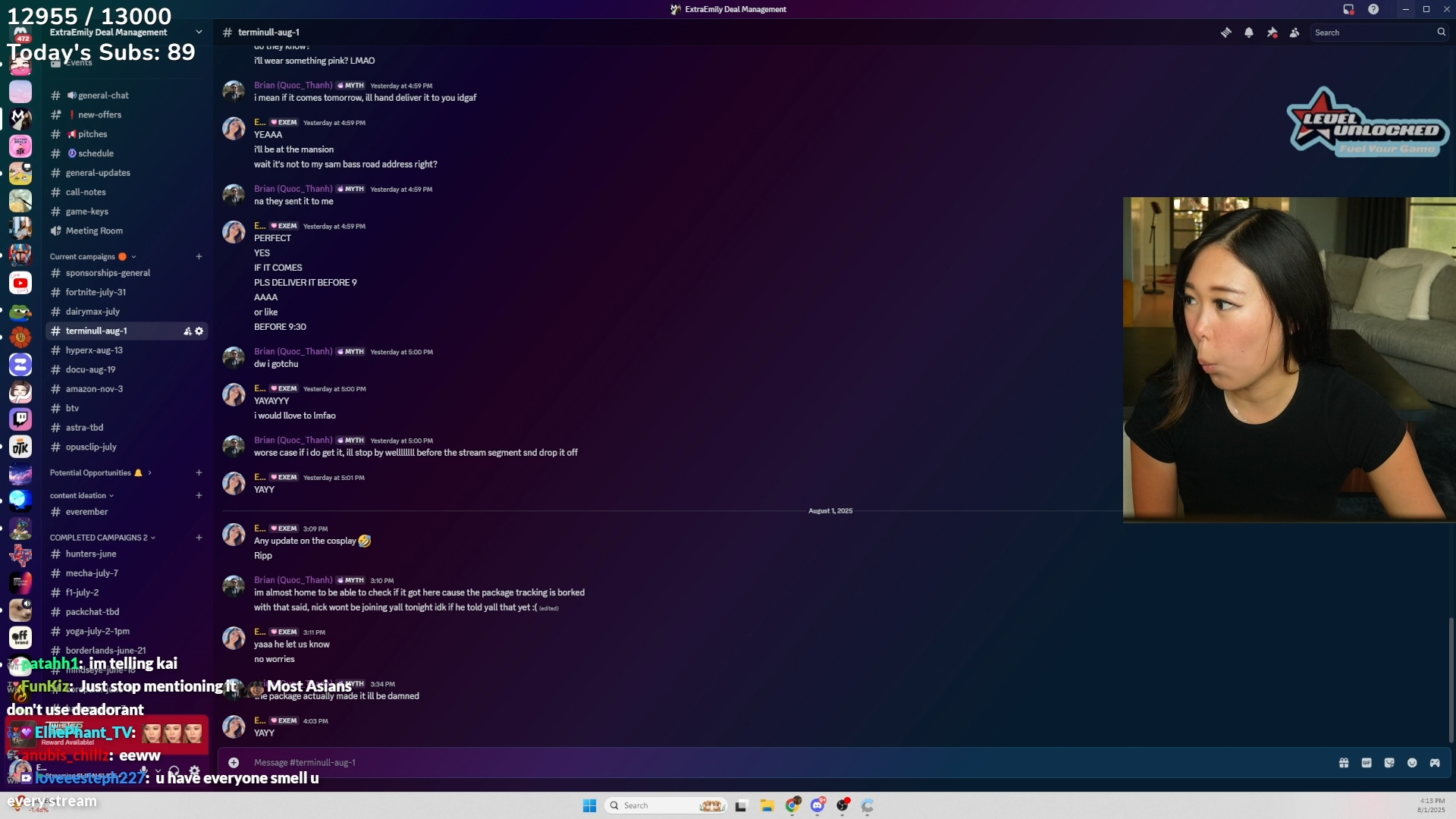
Task: Select general-updates channel
Action: click(127, 173)
